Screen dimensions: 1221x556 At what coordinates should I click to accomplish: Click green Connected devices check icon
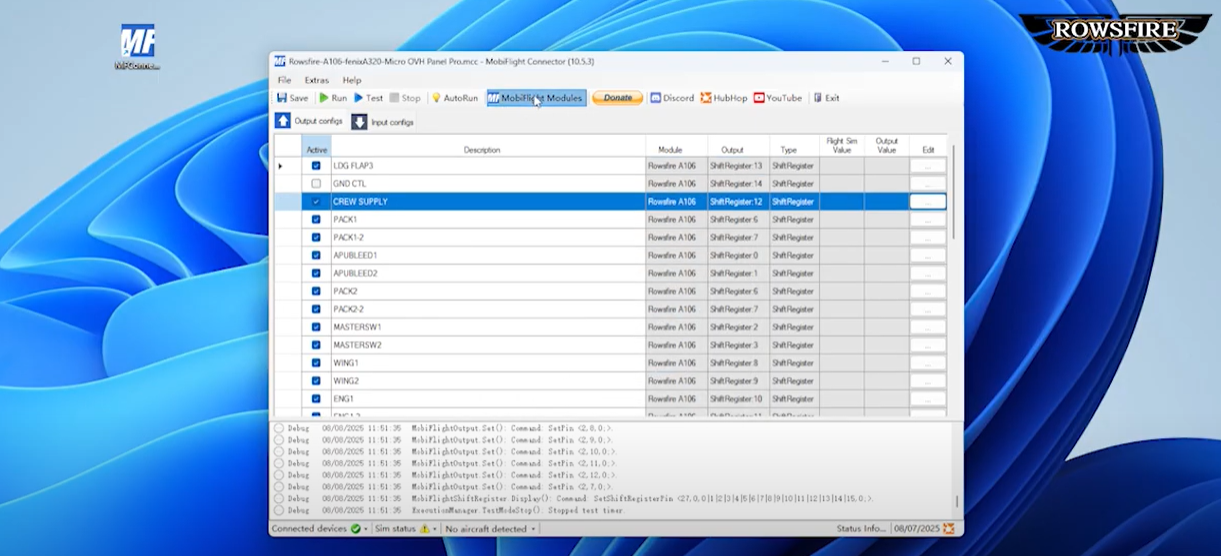pyautogui.click(x=356, y=528)
